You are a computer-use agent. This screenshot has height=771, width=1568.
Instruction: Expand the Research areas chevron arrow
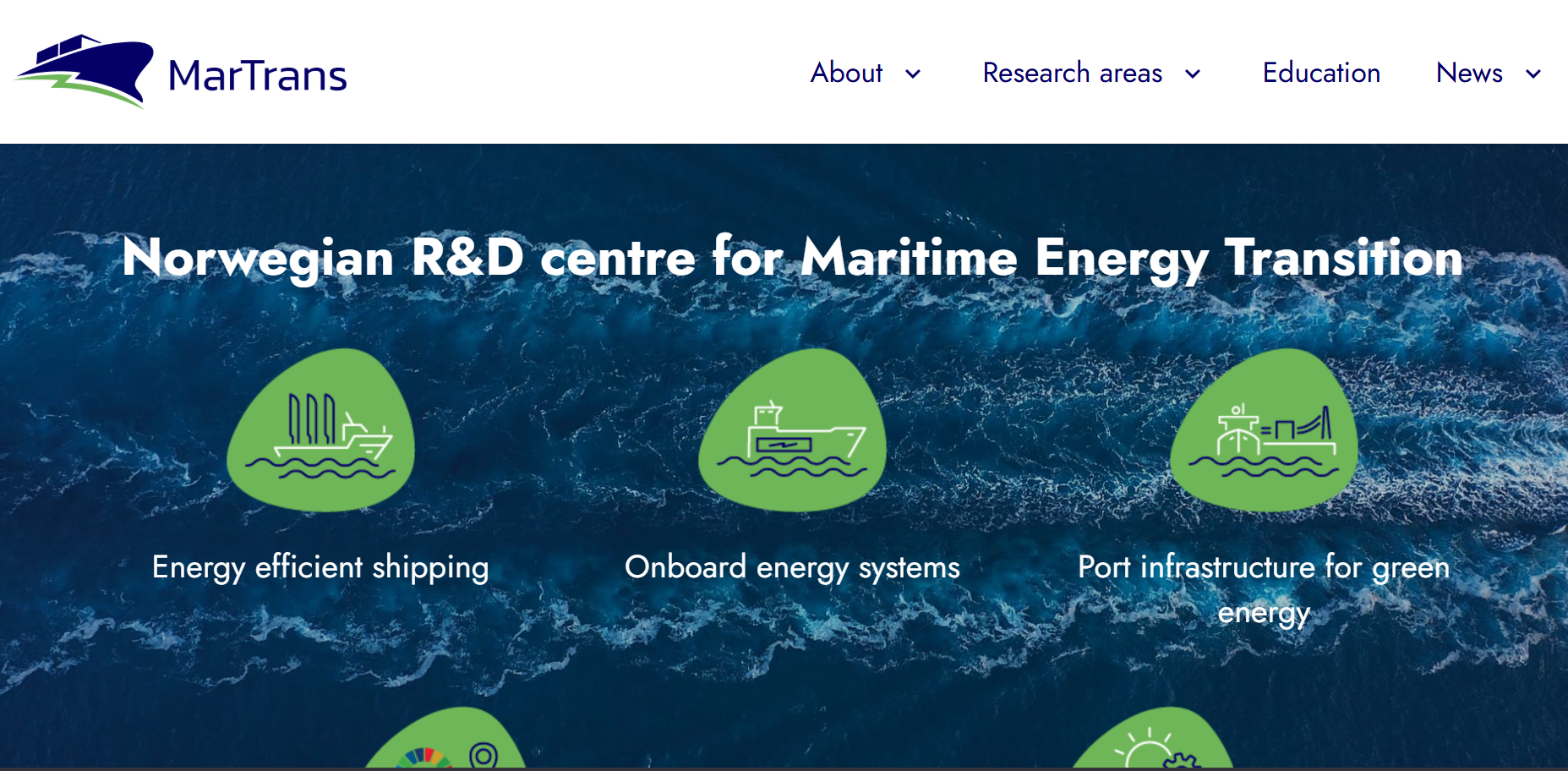coord(1193,74)
